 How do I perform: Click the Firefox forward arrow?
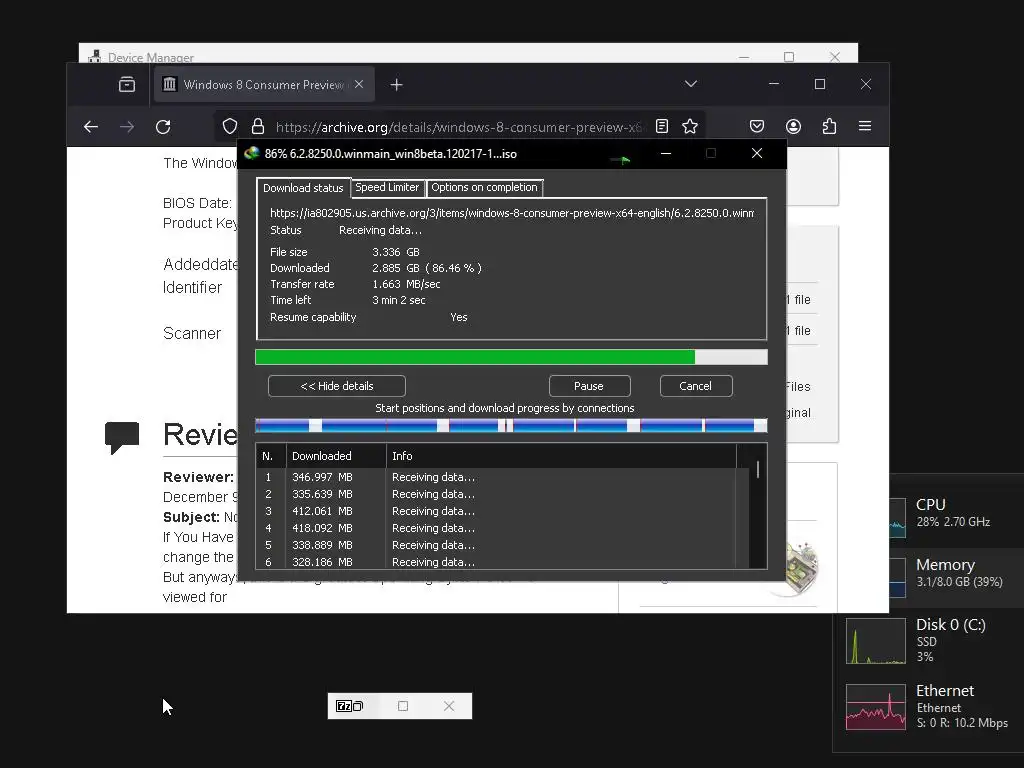(x=127, y=127)
